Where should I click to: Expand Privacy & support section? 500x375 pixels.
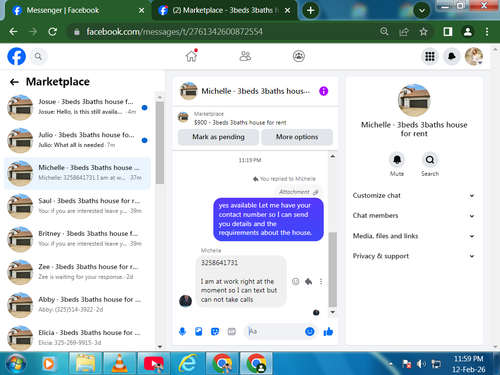pyautogui.click(x=413, y=256)
